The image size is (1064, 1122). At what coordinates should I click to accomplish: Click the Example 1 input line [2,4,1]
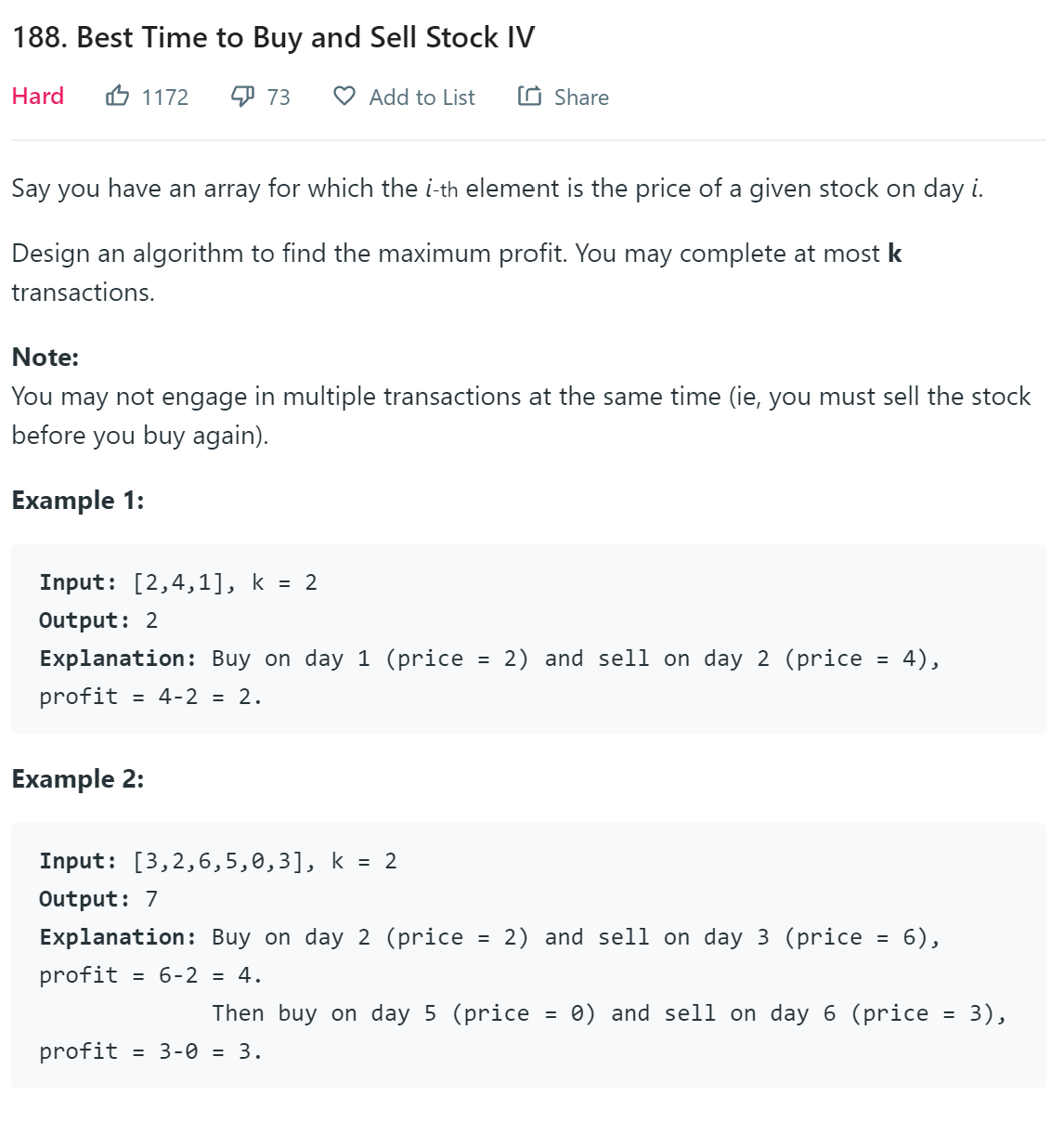coord(178,582)
